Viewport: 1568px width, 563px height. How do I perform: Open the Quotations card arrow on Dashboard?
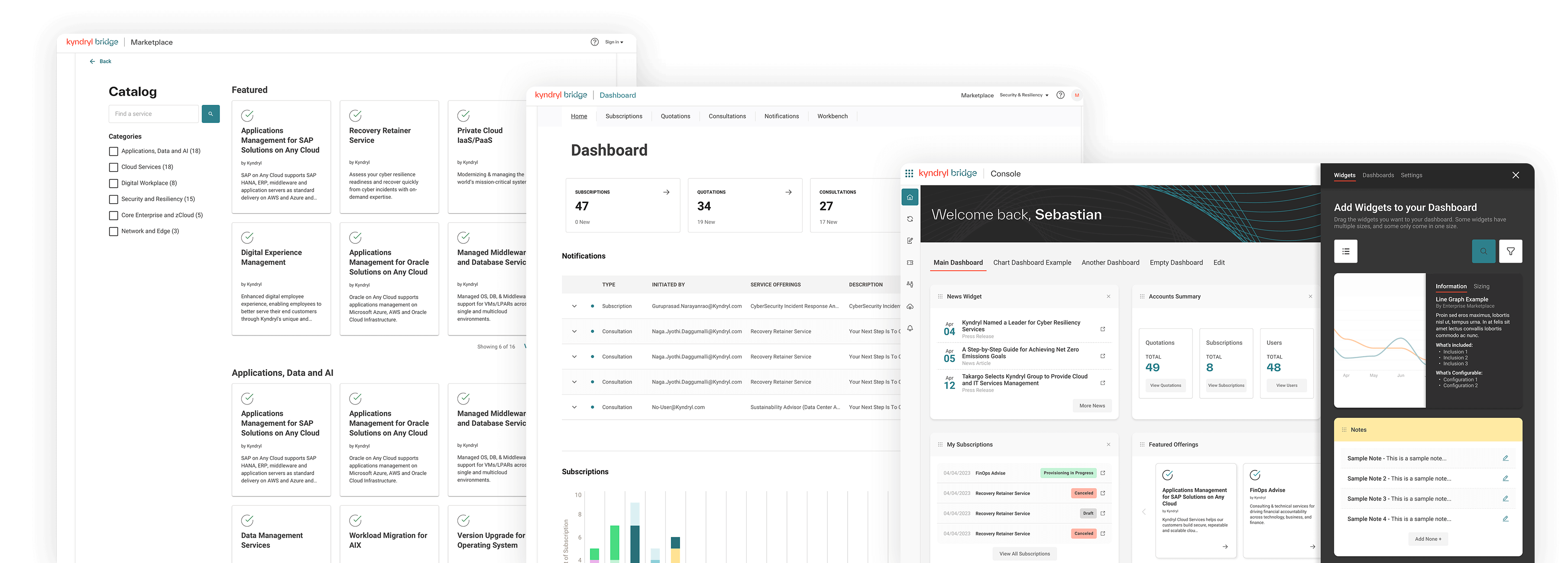point(789,192)
